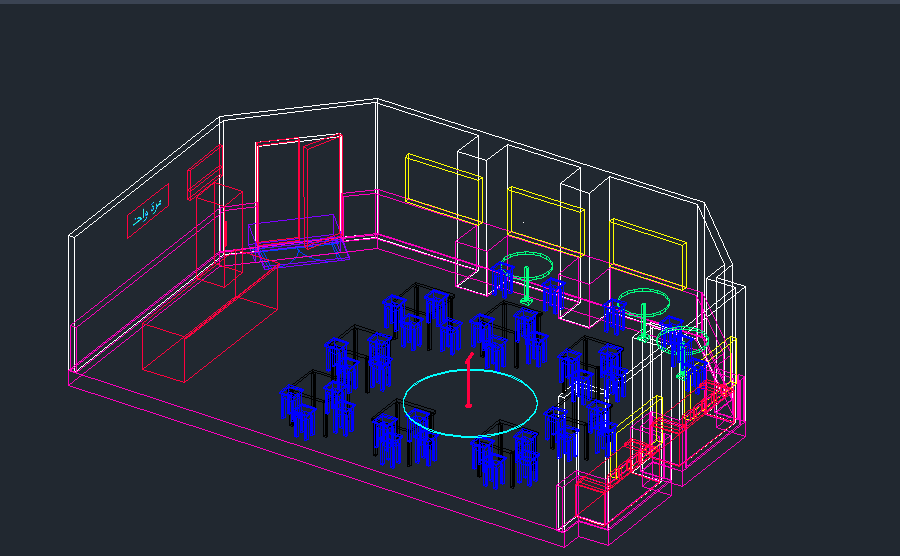This screenshot has width=900, height=556.
Task: Pick the rightmost green round table
Action: pyautogui.click(x=685, y=345)
